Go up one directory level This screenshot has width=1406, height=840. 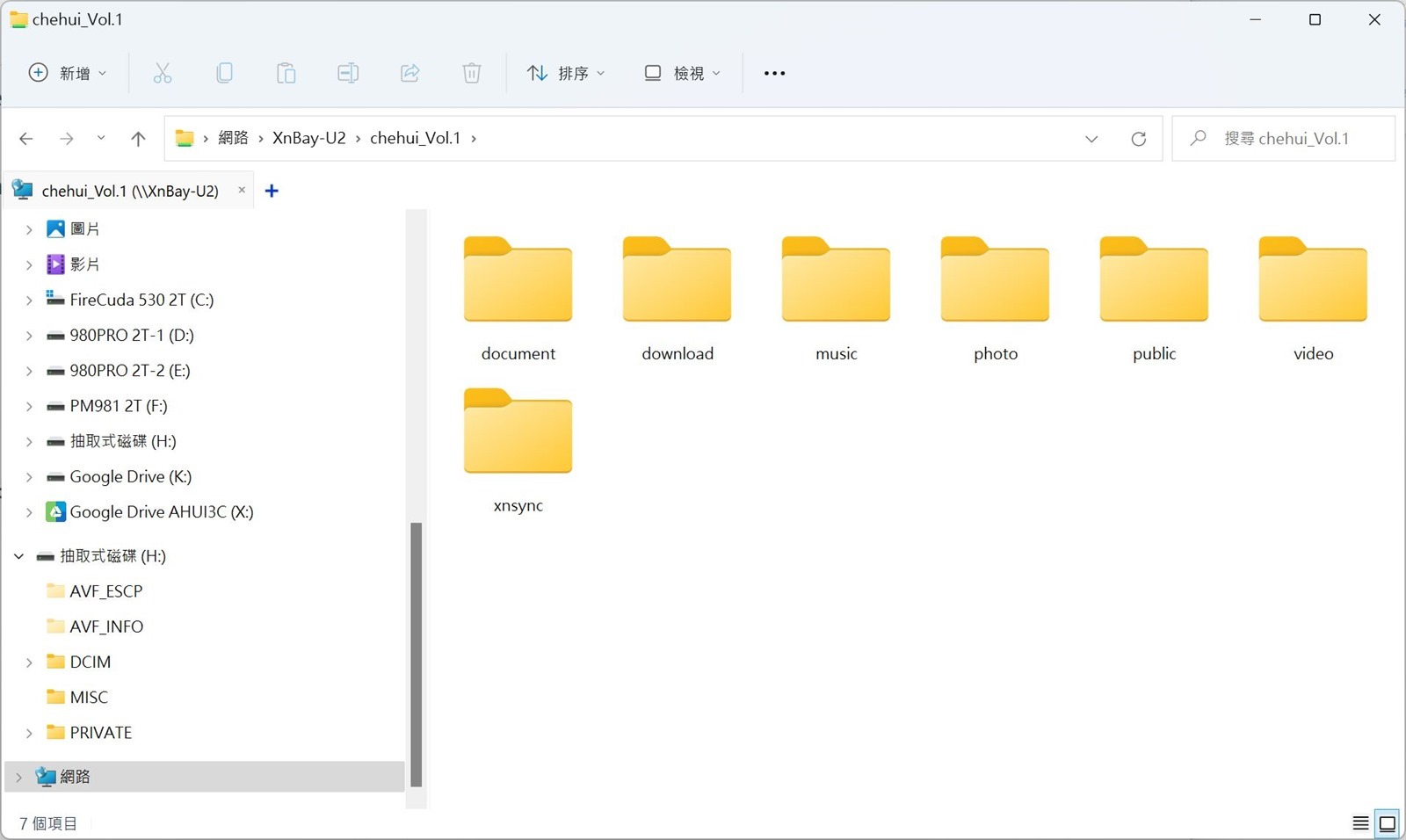click(138, 139)
